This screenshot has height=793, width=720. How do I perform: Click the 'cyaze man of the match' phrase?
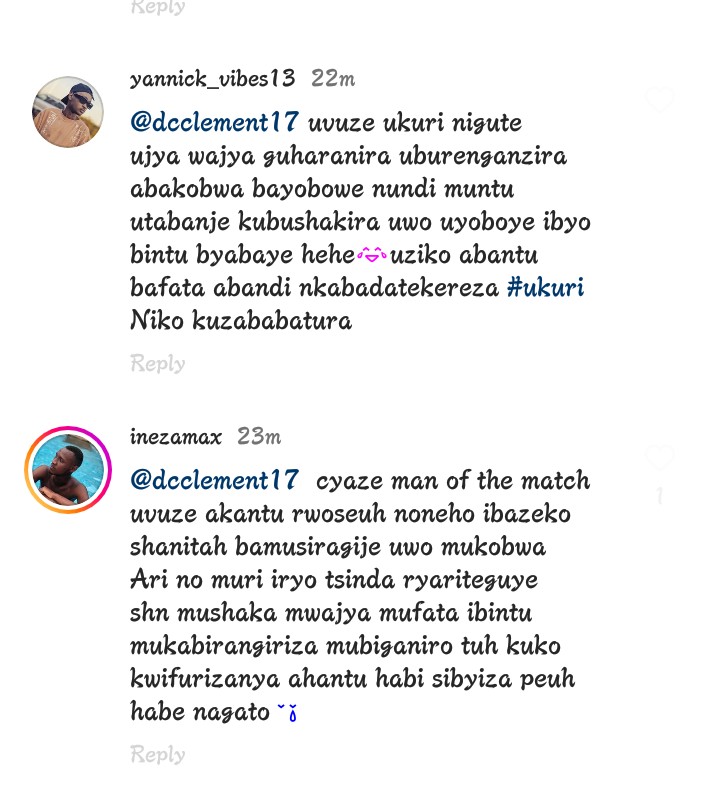tap(453, 480)
